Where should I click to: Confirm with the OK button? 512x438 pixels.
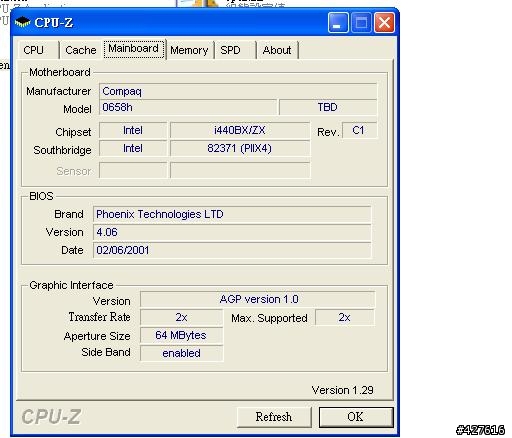click(x=356, y=417)
